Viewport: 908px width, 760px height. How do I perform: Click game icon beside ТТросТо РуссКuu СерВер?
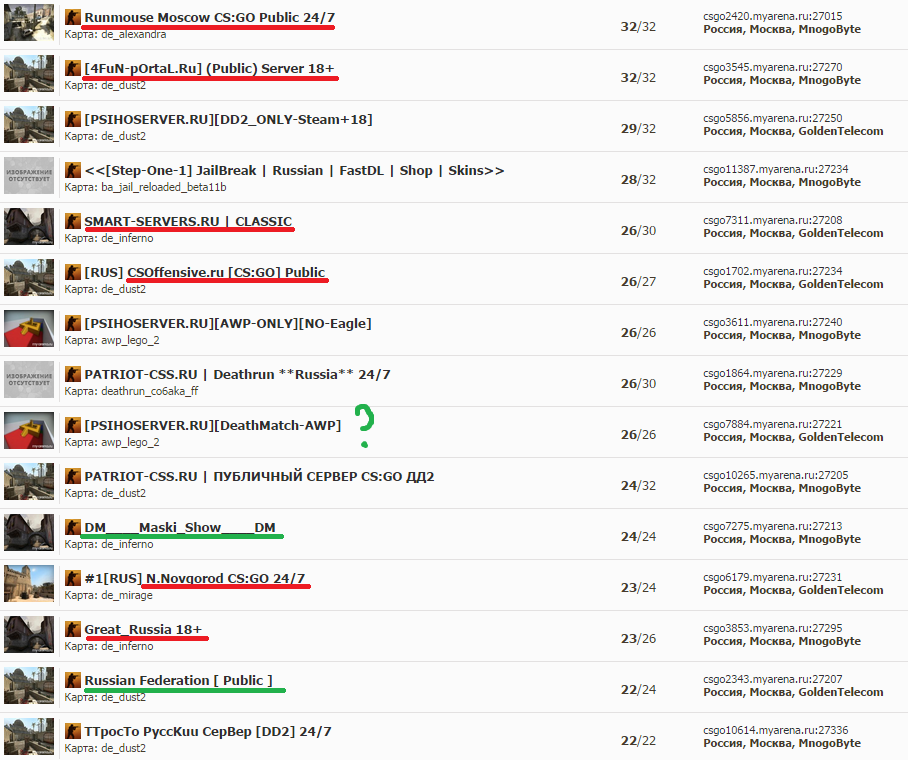point(73,731)
